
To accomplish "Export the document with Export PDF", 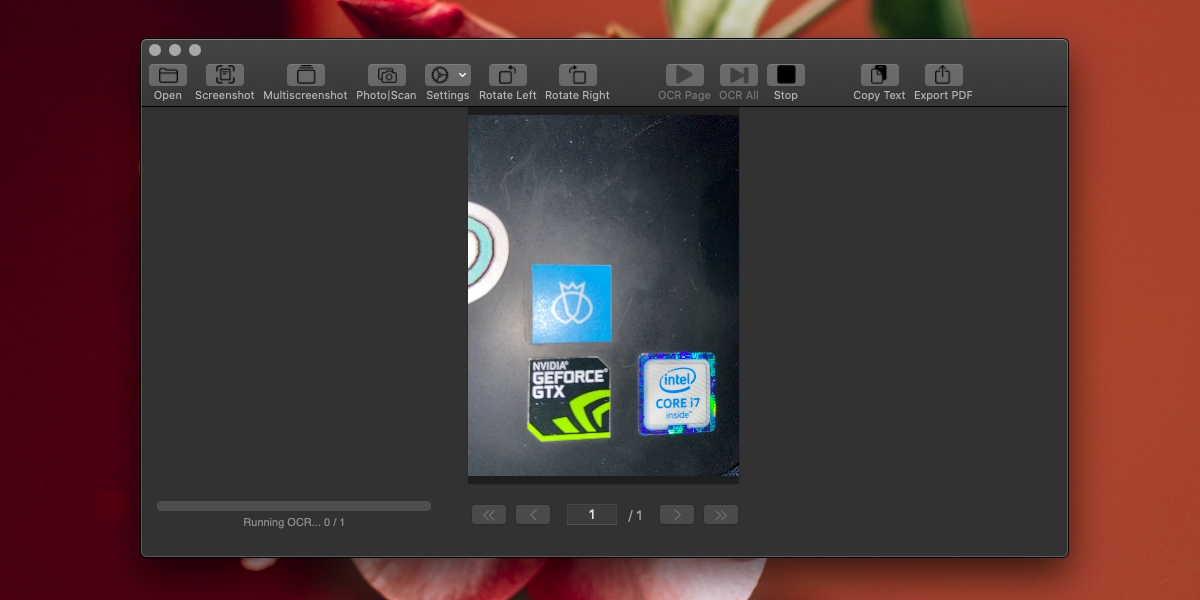I will pos(944,75).
